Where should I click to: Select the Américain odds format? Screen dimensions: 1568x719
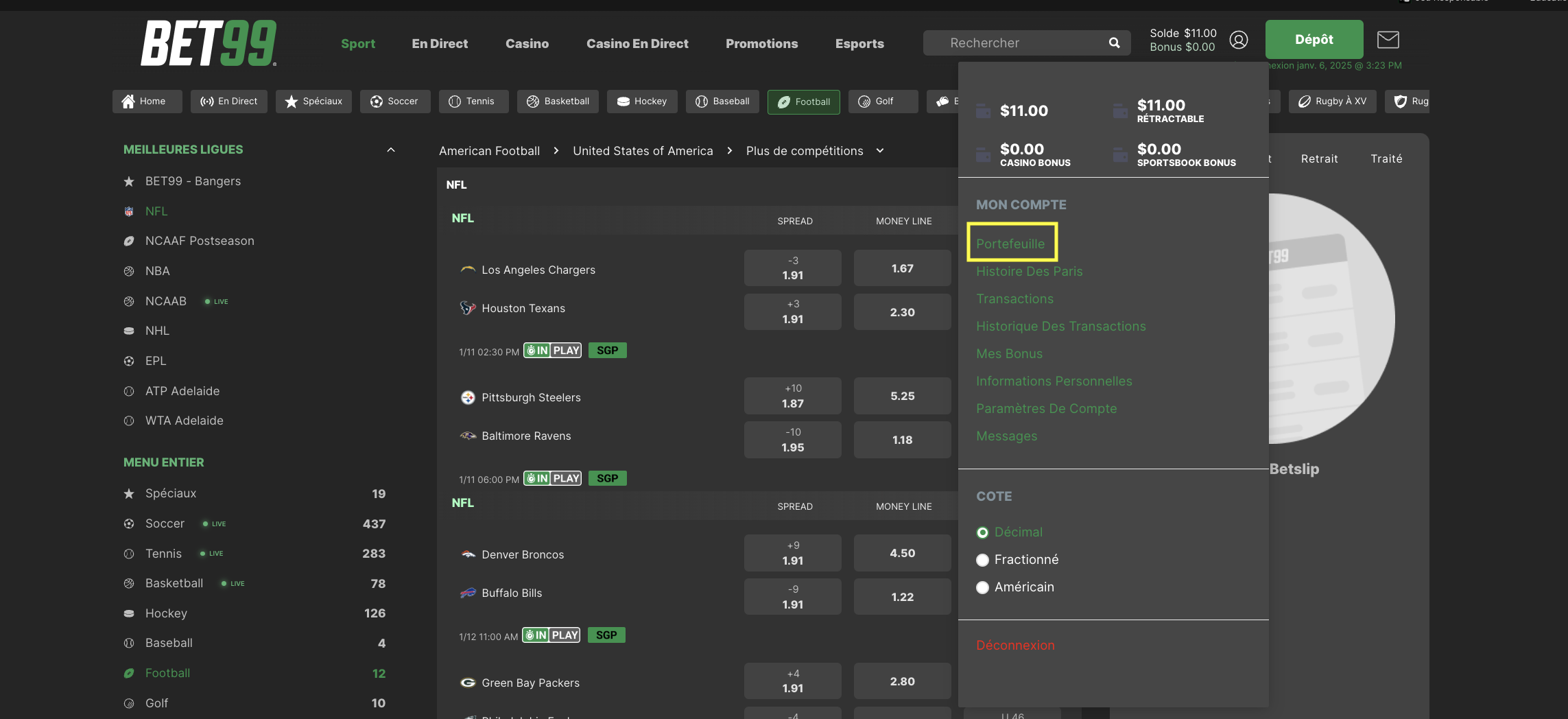1015,587
